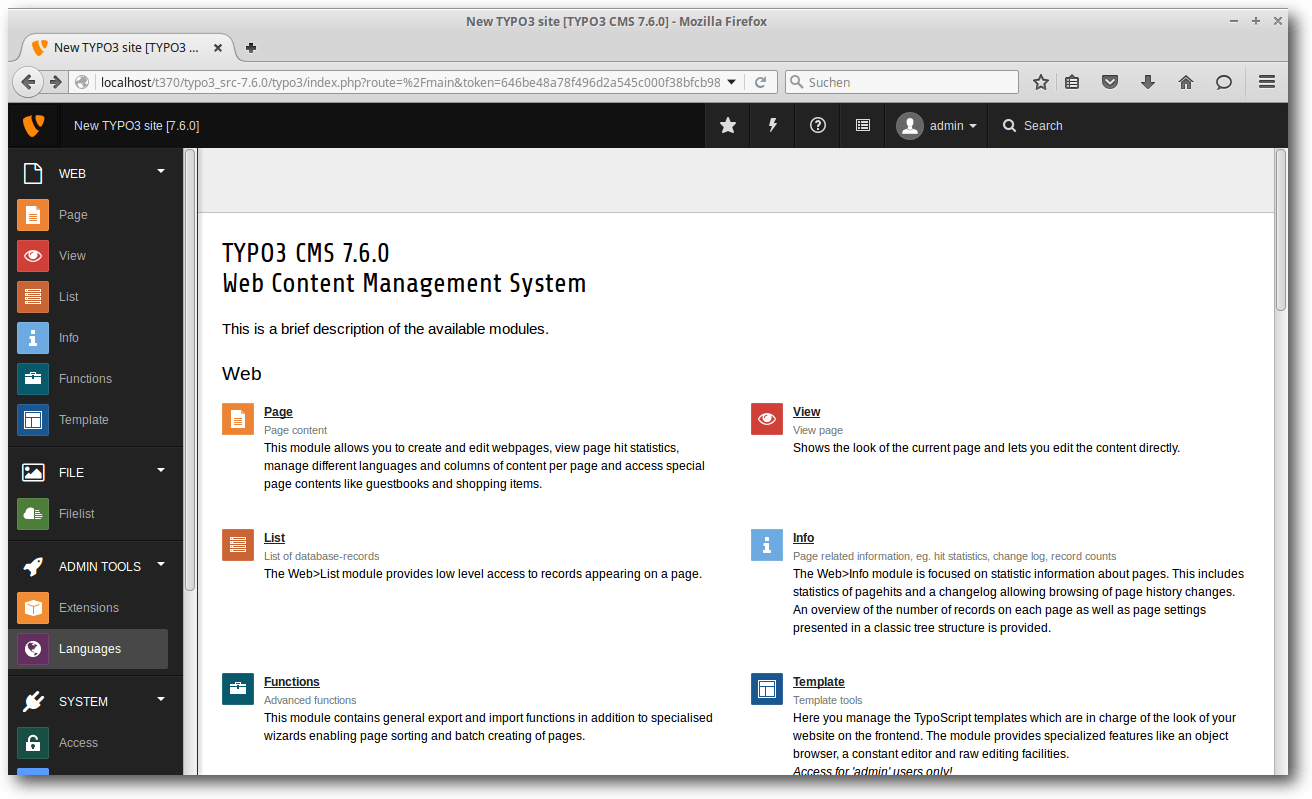Image resolution: width=1312 pixels, height=799 pixels.
Task: Click the Functions briefcase icon in content
Action: click(x=238, y=689)
